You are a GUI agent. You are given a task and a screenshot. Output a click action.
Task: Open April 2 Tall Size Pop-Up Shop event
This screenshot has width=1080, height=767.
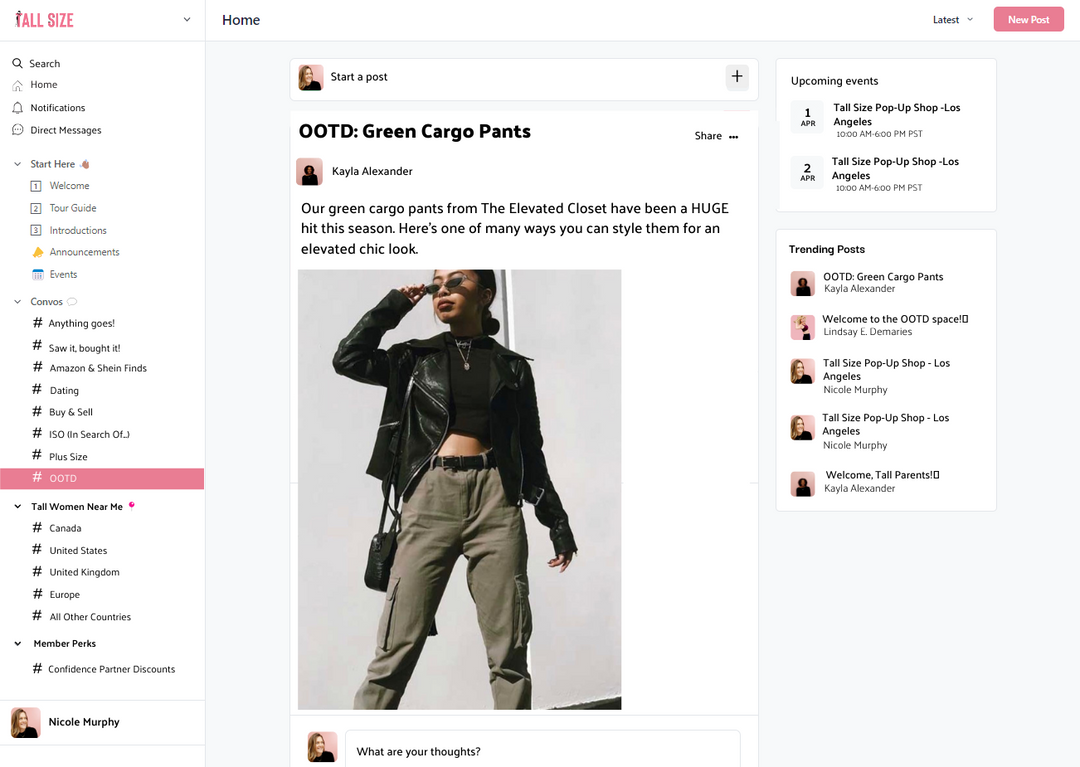click(895, 168)
